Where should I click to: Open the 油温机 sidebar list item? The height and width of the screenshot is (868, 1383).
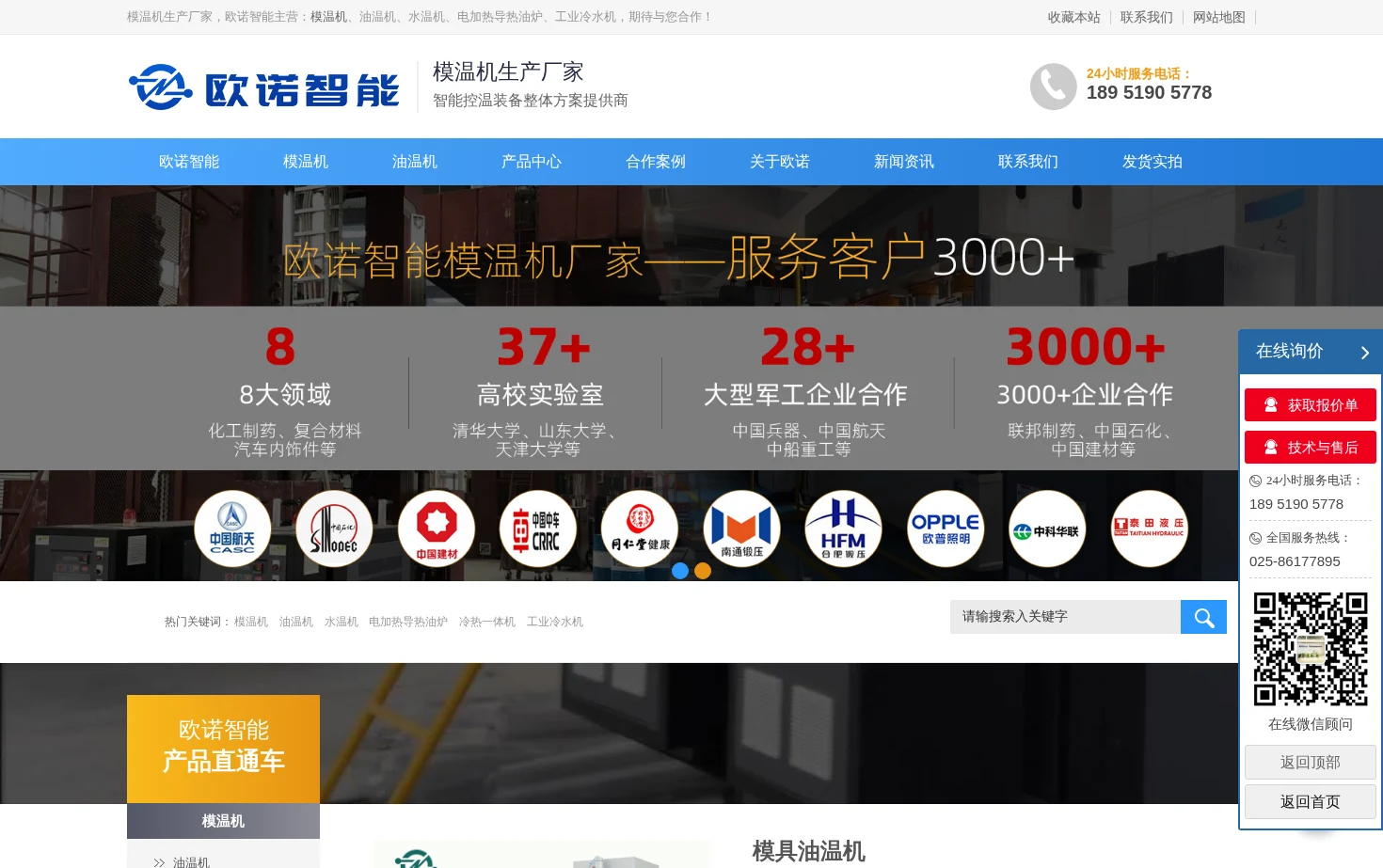pos(191,861)
